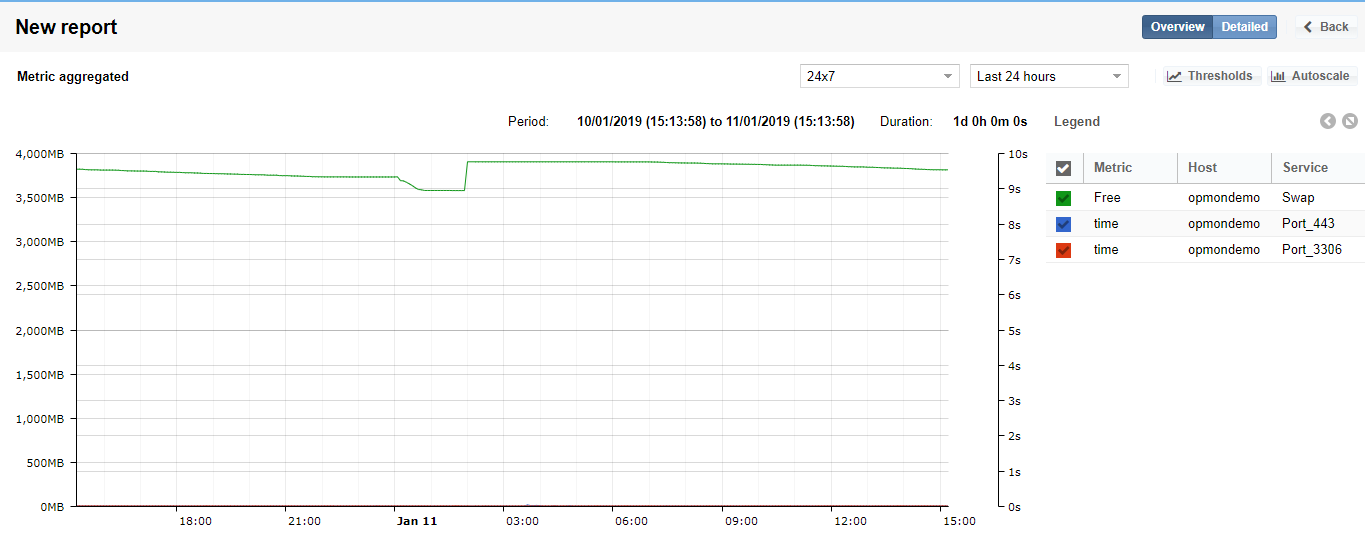The height and width of the screenshot is (539, 1365).
Task: Select the Port_3306 service row text
Action: [x=1311, y=250]
